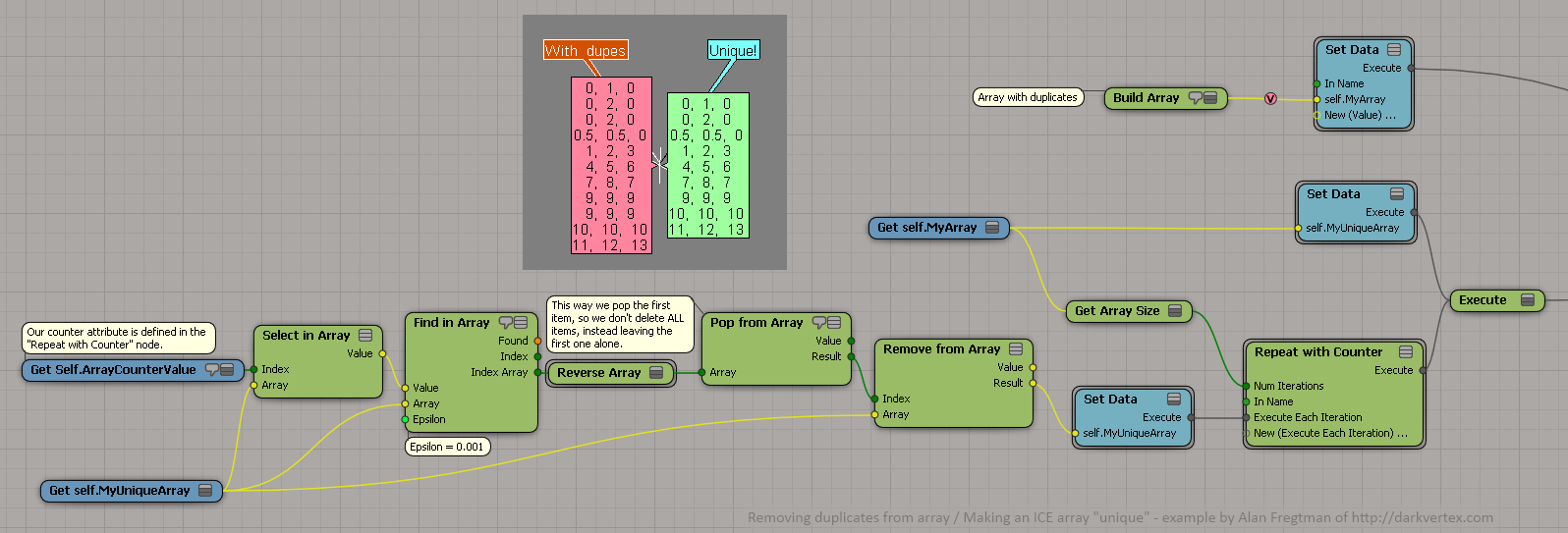Click the list icon on Reverse Array node
Screen dimensions: 1568x533
pyautogui.click(x=656, y=373)
